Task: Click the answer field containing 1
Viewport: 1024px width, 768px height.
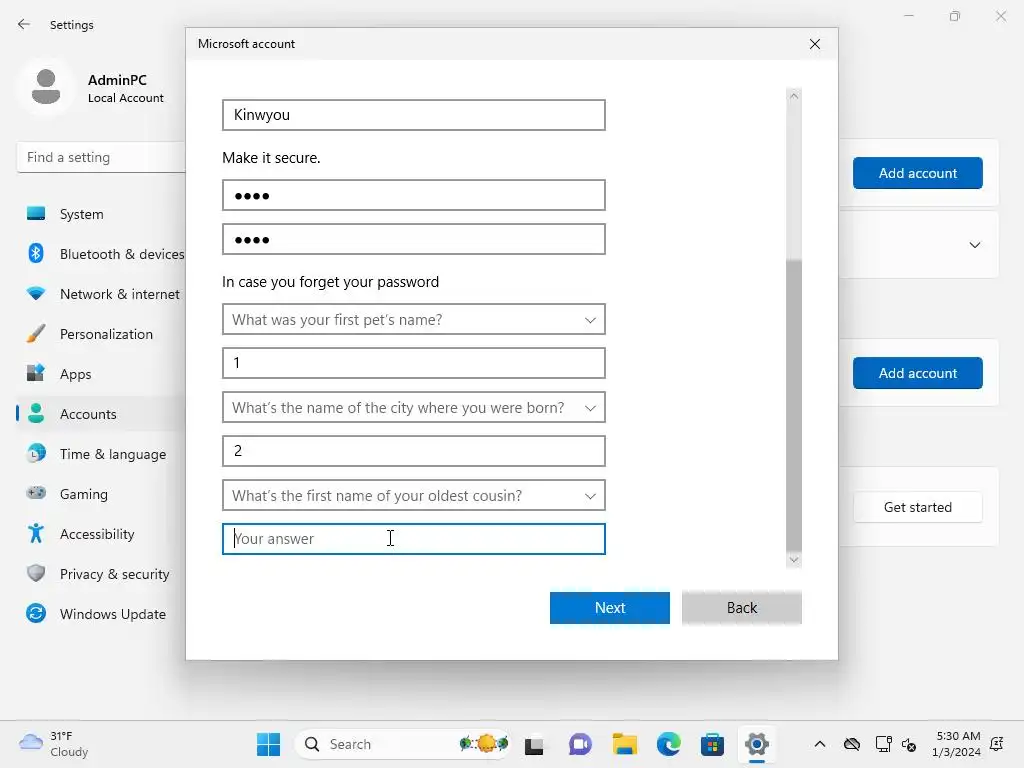Action: click(413, 363)
